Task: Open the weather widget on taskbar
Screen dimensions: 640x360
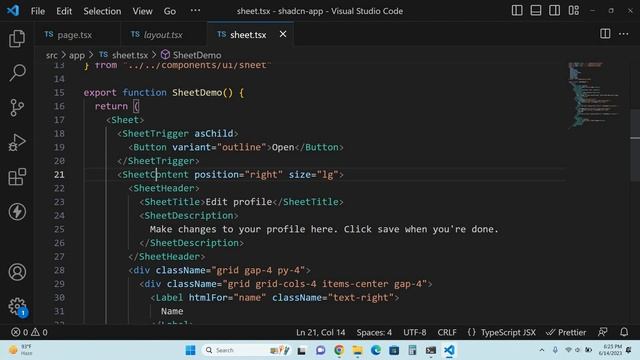Action: point(20,350)
